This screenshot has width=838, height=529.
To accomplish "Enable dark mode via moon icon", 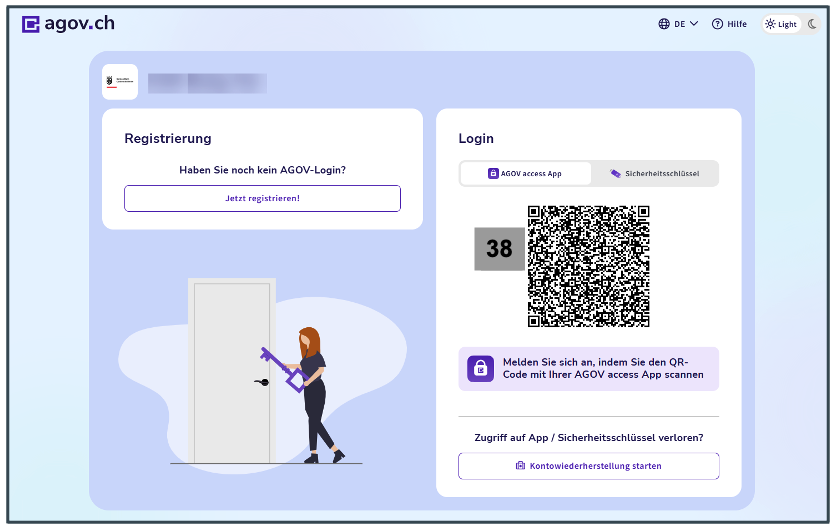I will click(812, 24).
